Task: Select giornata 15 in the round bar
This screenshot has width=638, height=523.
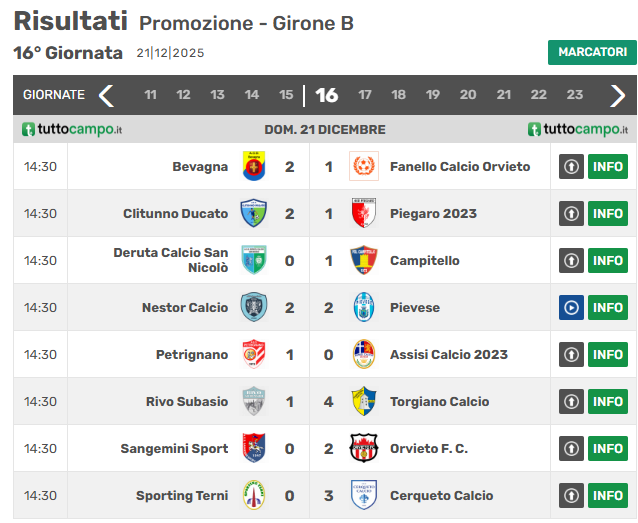Action: [x=286, y=95]
